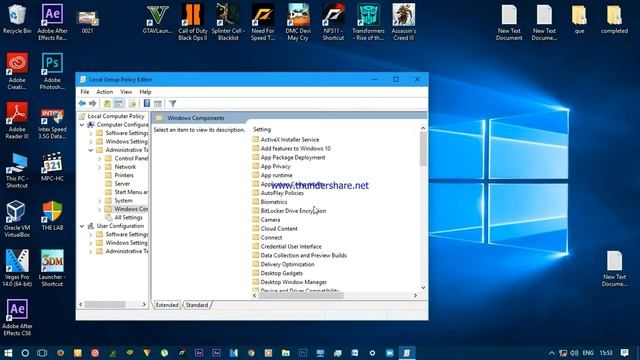Select the GTAVLauncher desktop shortcut
640x360 pixels.
point(157,19)
